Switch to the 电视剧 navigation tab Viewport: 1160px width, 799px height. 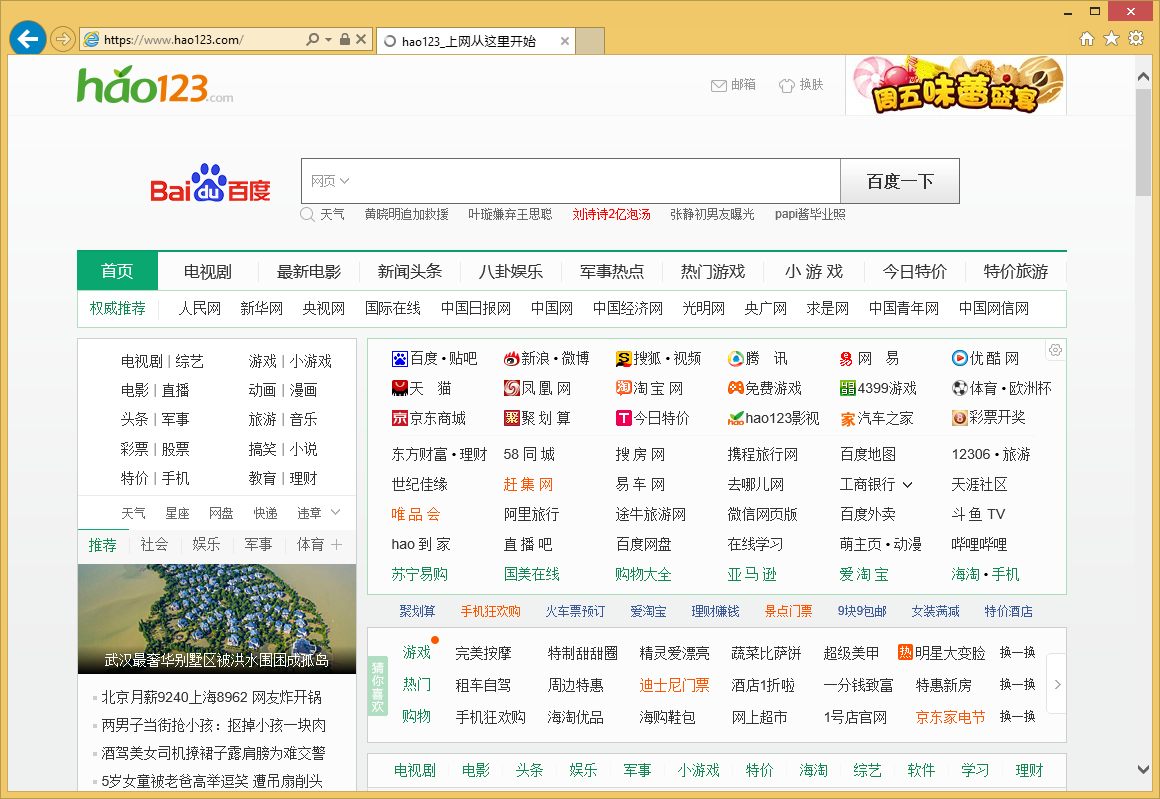coord(207,270)
